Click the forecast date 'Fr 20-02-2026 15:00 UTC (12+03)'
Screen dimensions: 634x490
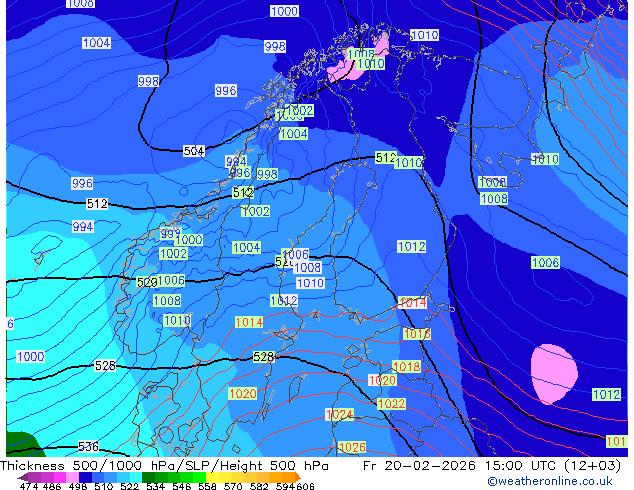(492, 466)
